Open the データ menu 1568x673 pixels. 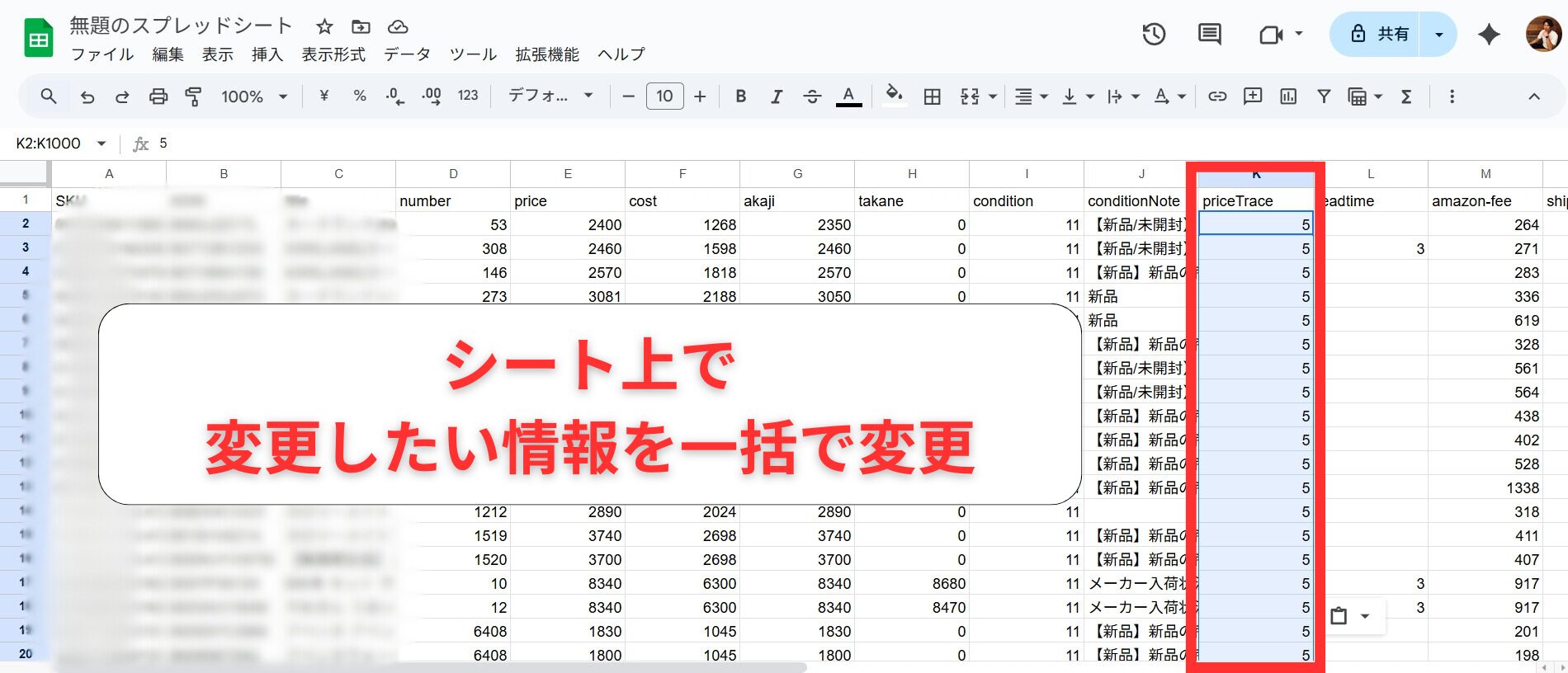click(407, 54)
